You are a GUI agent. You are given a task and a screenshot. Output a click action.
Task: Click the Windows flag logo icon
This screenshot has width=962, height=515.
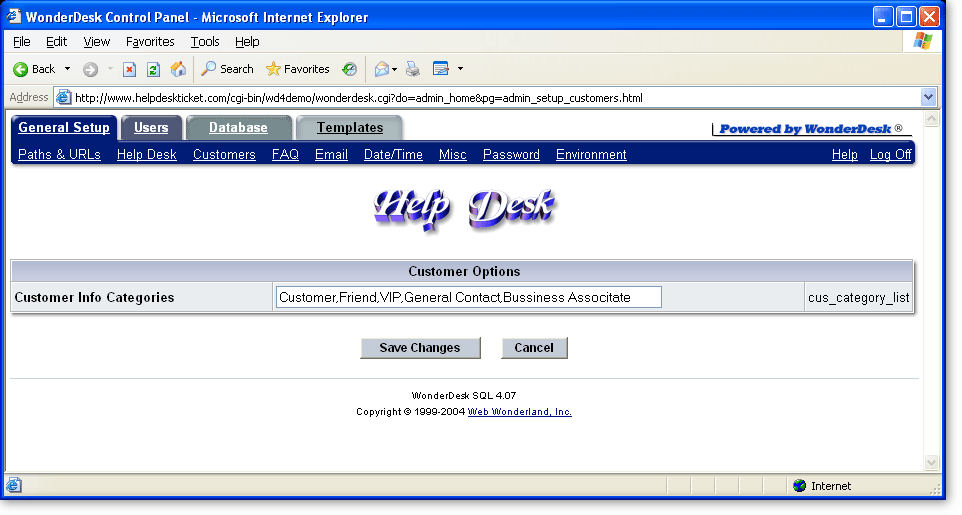click(x=922, y=42)
